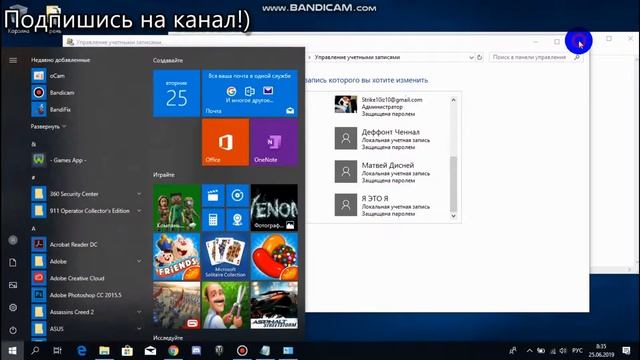
Task: Open Microsoft Solitaire Collection tile
Action: tap(225, 257)
